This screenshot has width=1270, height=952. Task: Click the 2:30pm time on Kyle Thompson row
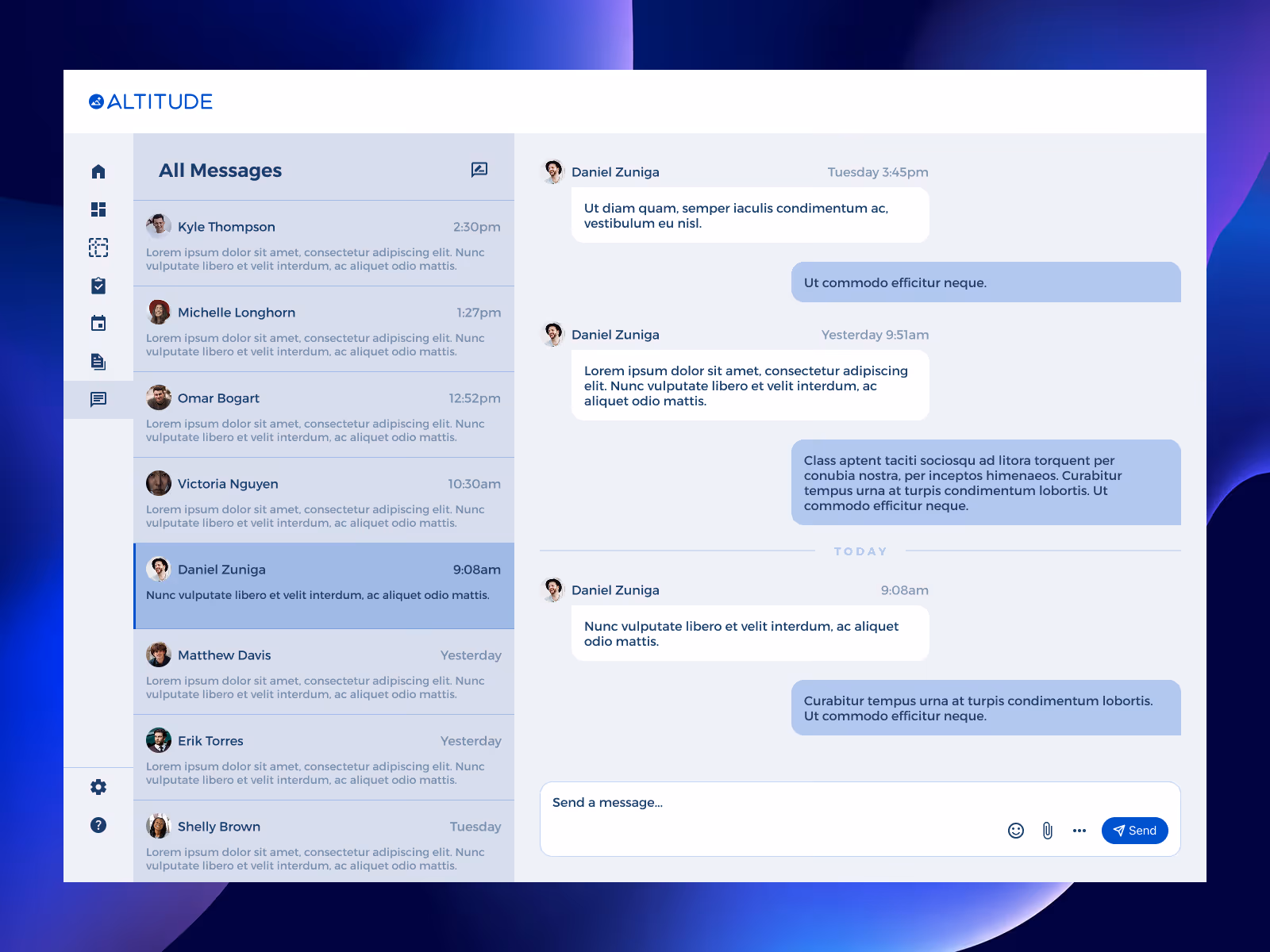click(x=477, y=227)
